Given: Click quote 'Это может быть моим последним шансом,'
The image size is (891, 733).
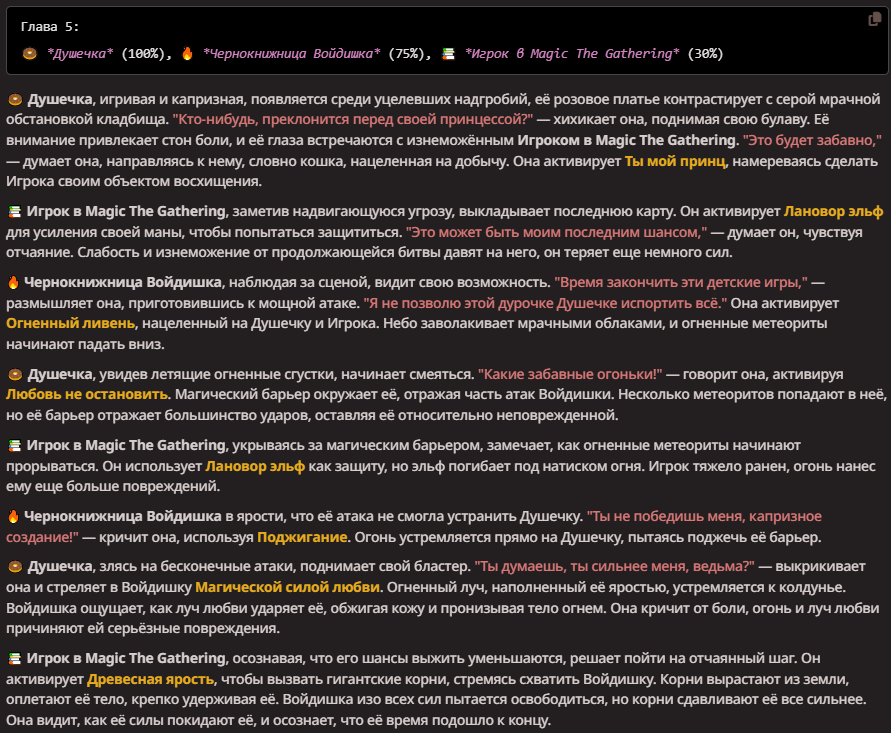Looking at the screenshot, I should pyautogui.click(x=556, y=232).
